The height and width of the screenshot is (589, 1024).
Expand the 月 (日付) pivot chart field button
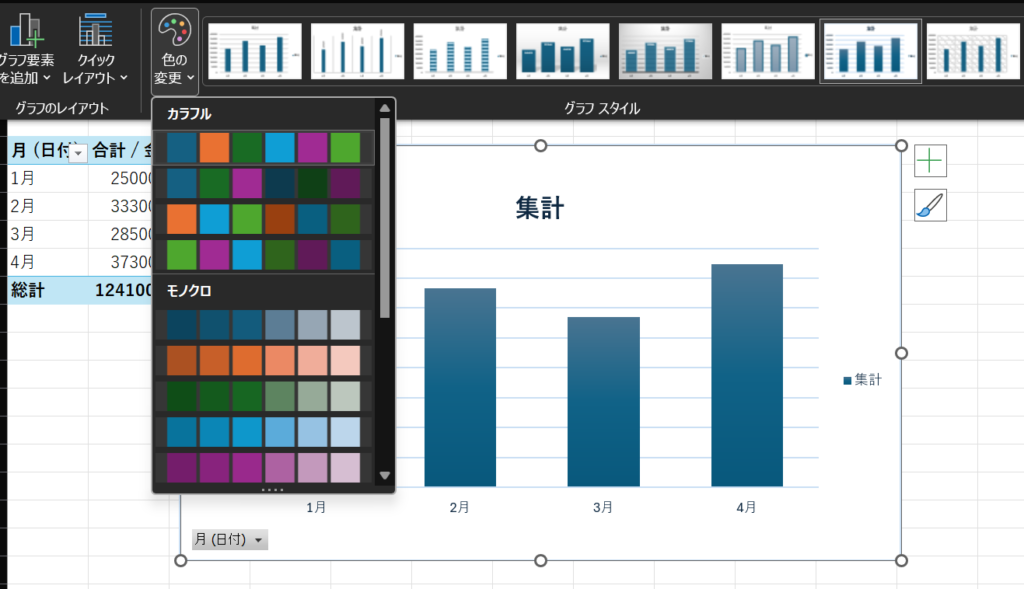230,540
